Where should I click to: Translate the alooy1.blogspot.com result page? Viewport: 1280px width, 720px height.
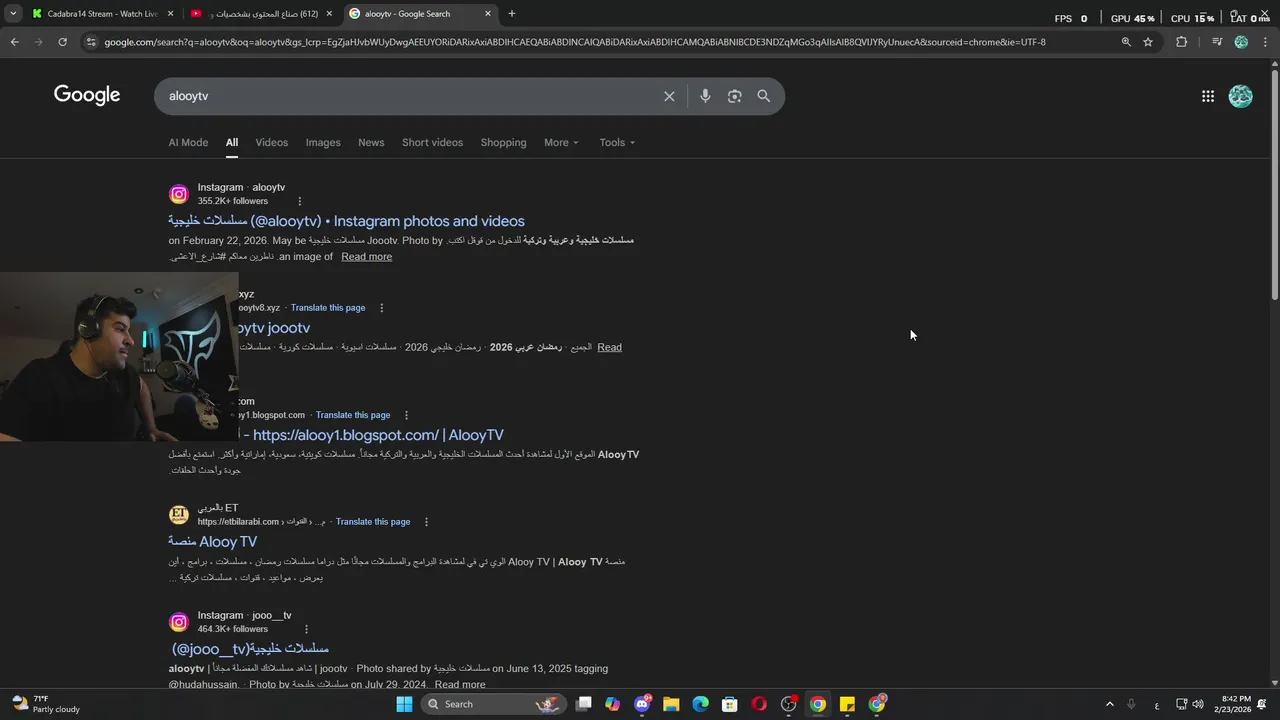353,415
